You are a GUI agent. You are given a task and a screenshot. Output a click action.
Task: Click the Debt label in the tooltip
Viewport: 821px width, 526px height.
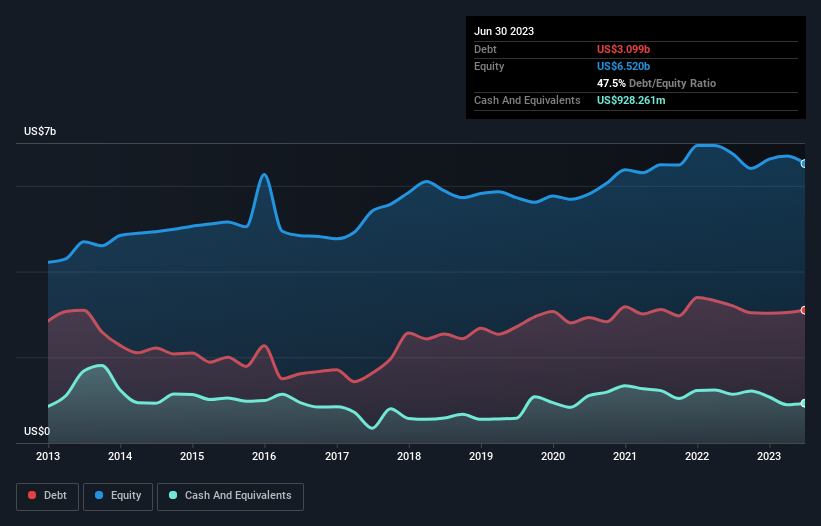click(x=485, y=49)
